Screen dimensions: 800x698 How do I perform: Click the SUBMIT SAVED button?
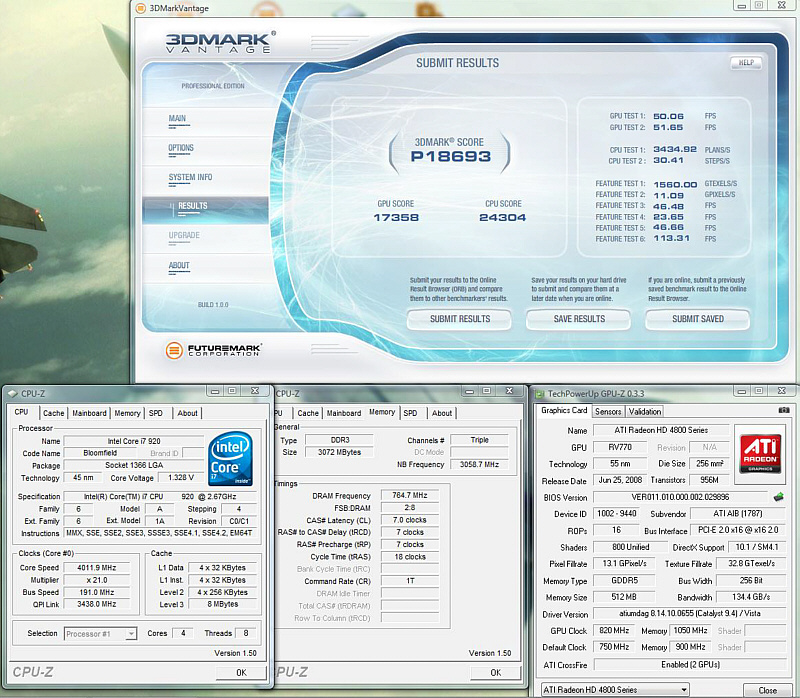[x=698, y=319]
